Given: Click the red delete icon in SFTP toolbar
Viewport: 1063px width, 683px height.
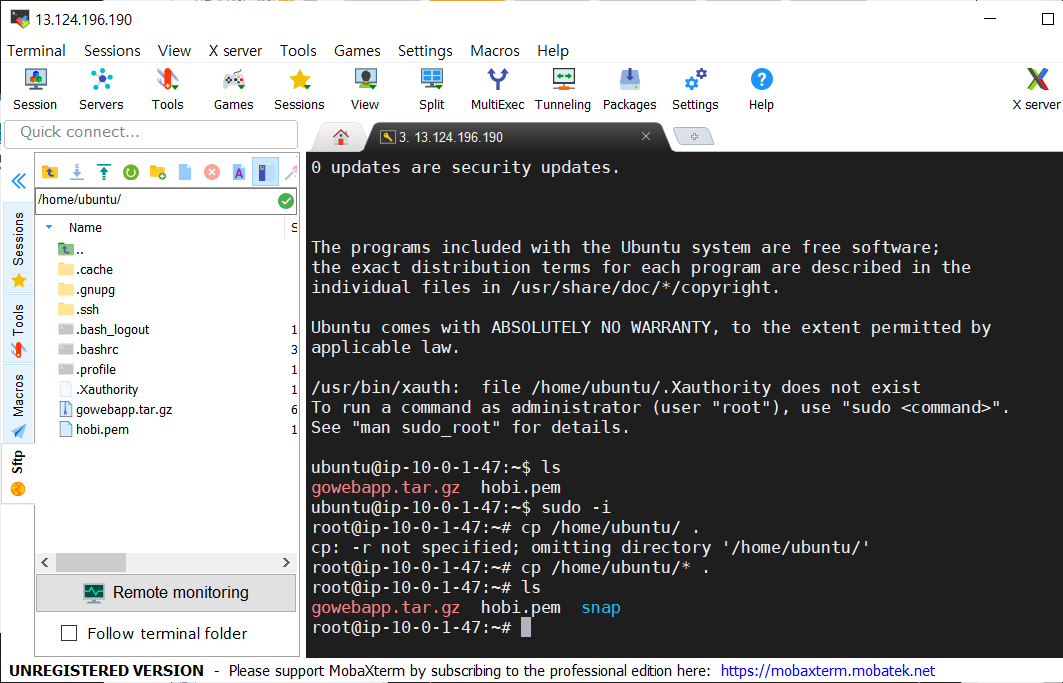Looking at the screenshot, I should click(x=212, y=172).
